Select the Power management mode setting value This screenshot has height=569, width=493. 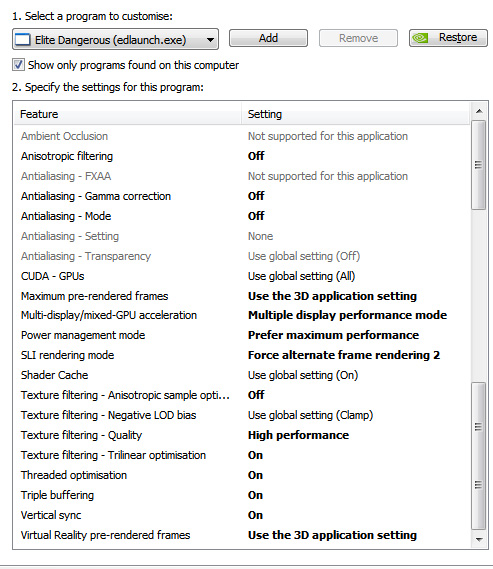coord(333,335)
